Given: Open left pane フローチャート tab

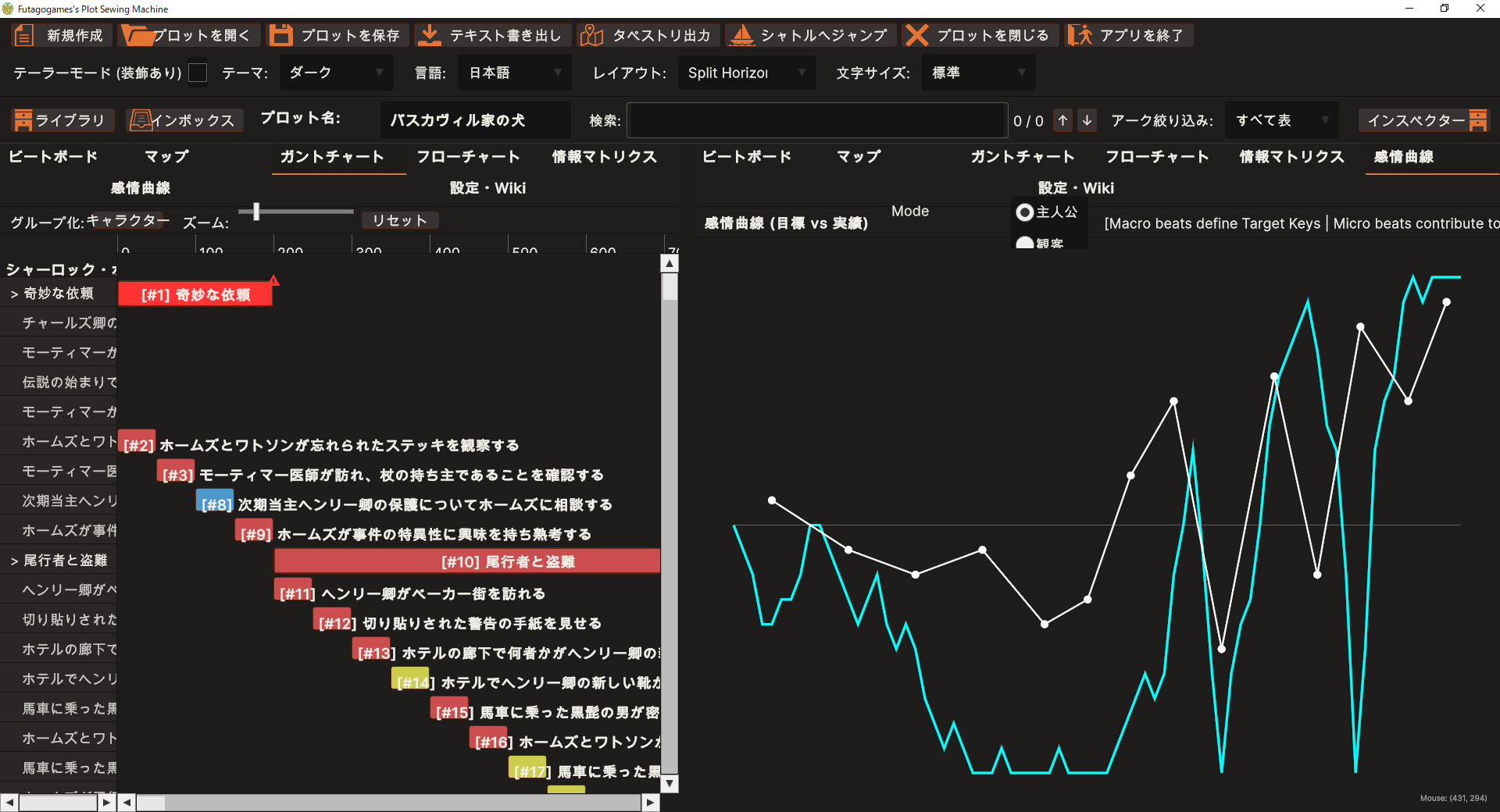Looking at the screenshot, I should [x=468, y=157].
